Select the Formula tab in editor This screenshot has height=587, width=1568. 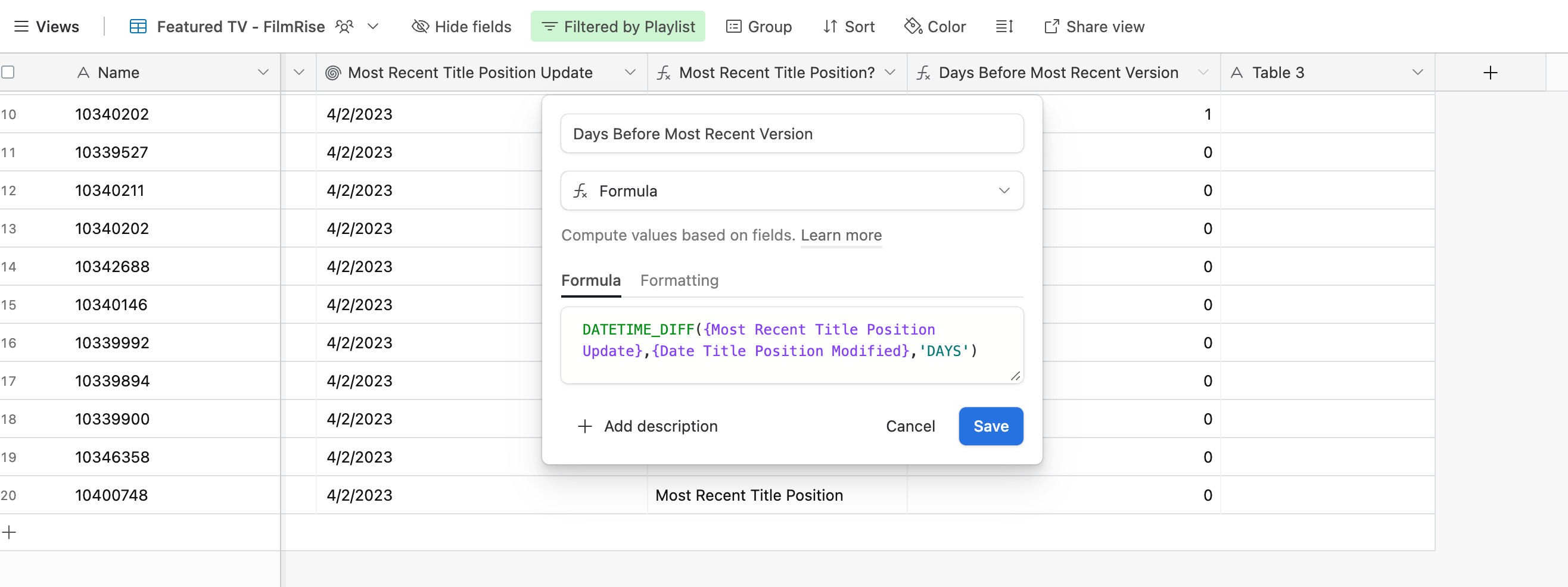pyautogui.click(x=590, y=280)
